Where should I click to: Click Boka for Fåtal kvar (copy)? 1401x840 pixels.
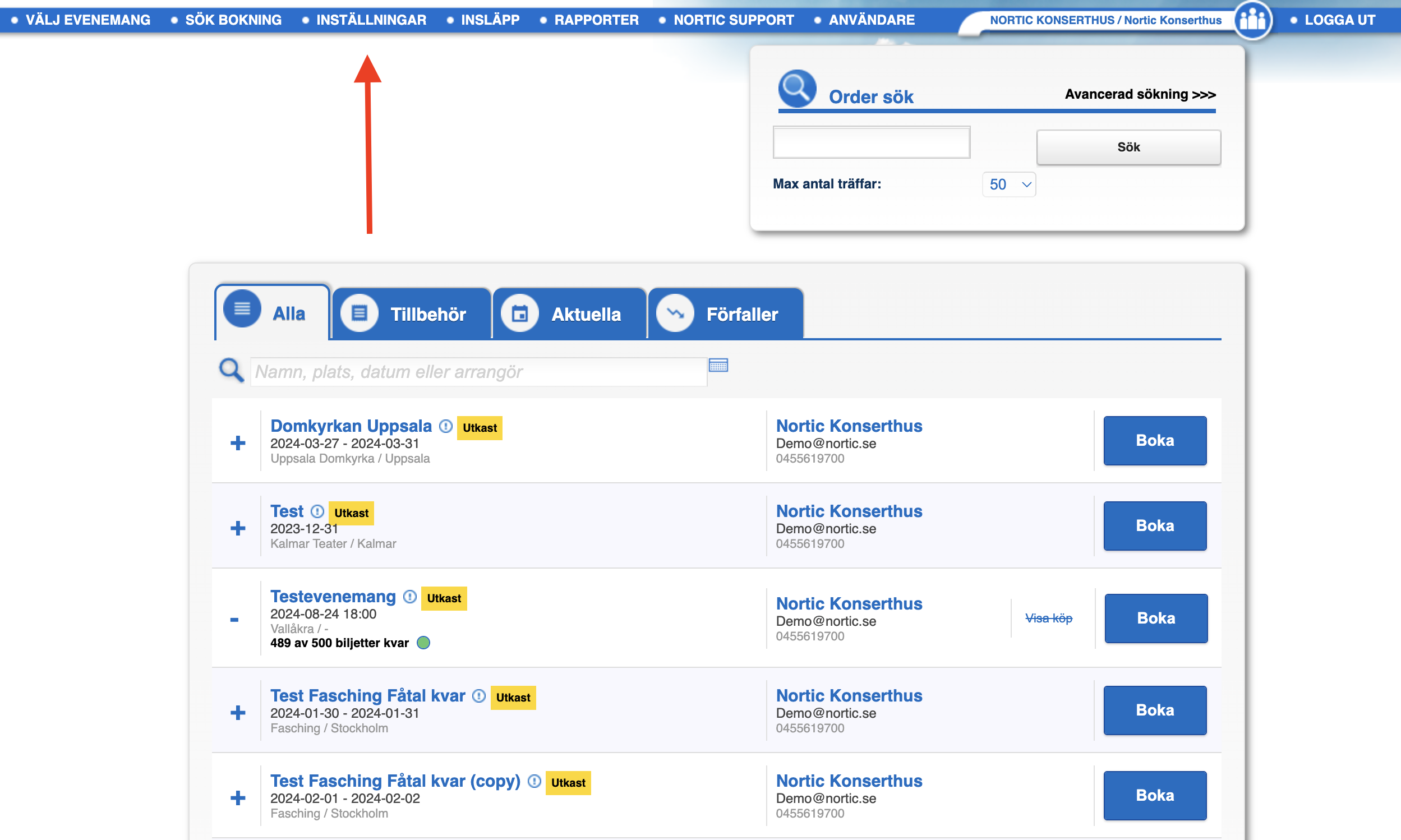point(1155,795)
